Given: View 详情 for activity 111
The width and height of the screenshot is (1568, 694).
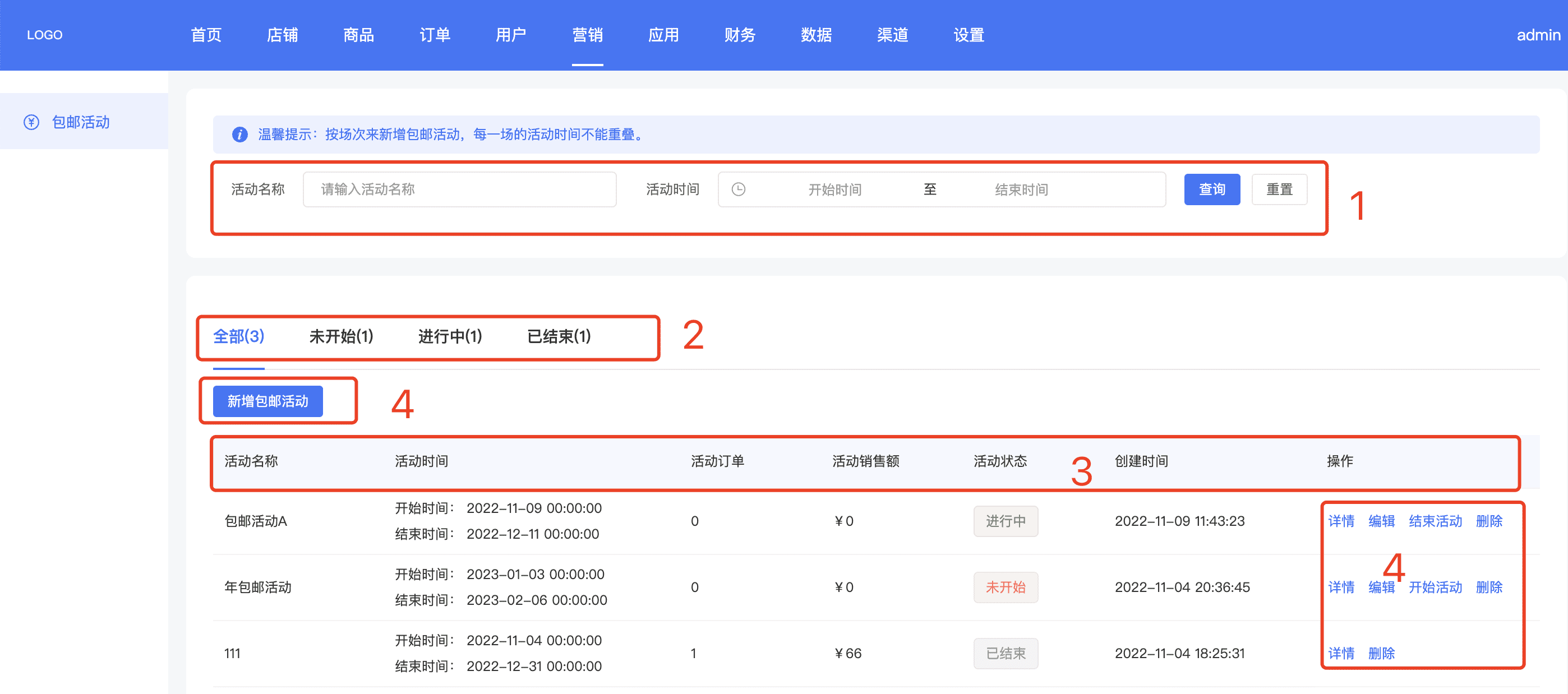Looking at the screenshot, I should tap(1341, 654).
